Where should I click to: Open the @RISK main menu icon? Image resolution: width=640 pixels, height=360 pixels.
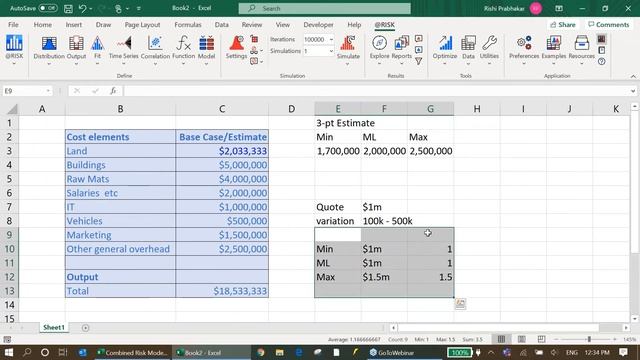click(x=14, y=47)
